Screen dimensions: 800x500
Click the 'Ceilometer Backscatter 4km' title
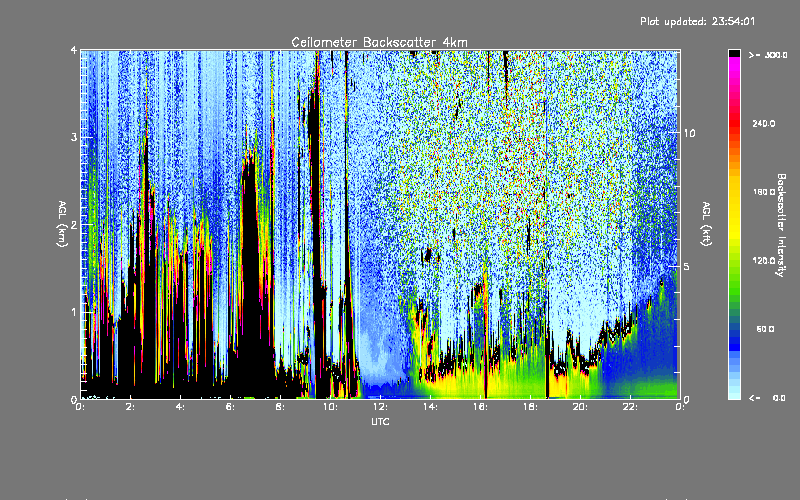379,42
